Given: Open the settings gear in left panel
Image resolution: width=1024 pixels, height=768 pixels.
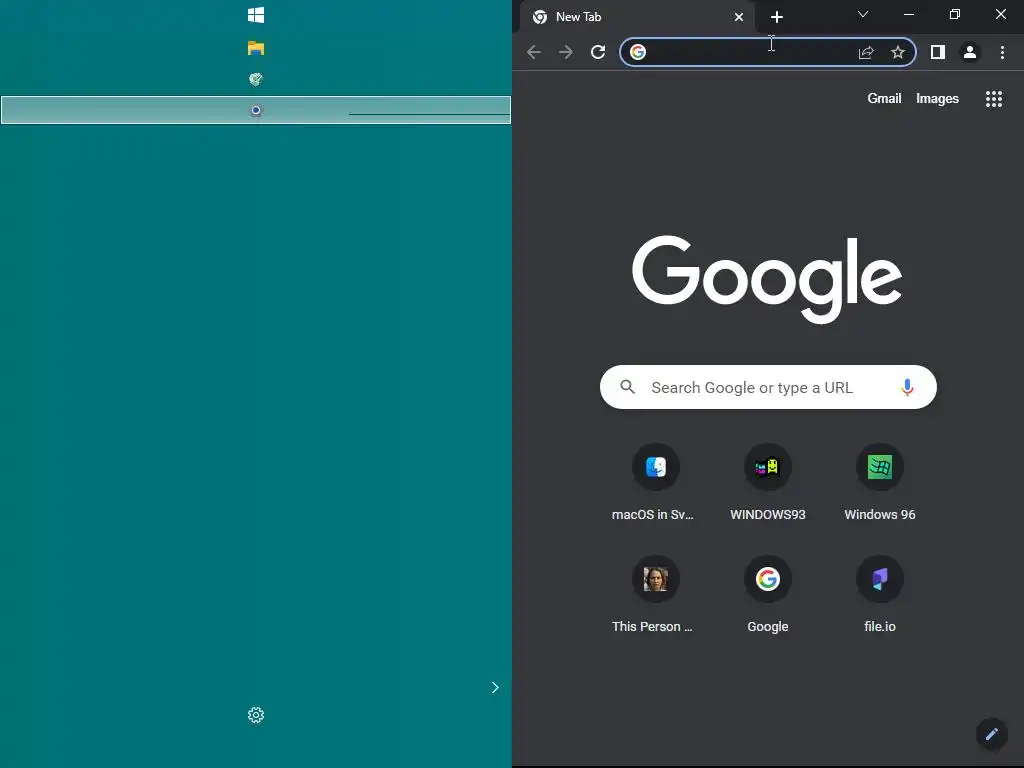Looking at the screenshot, I should [x=256, y=715].
